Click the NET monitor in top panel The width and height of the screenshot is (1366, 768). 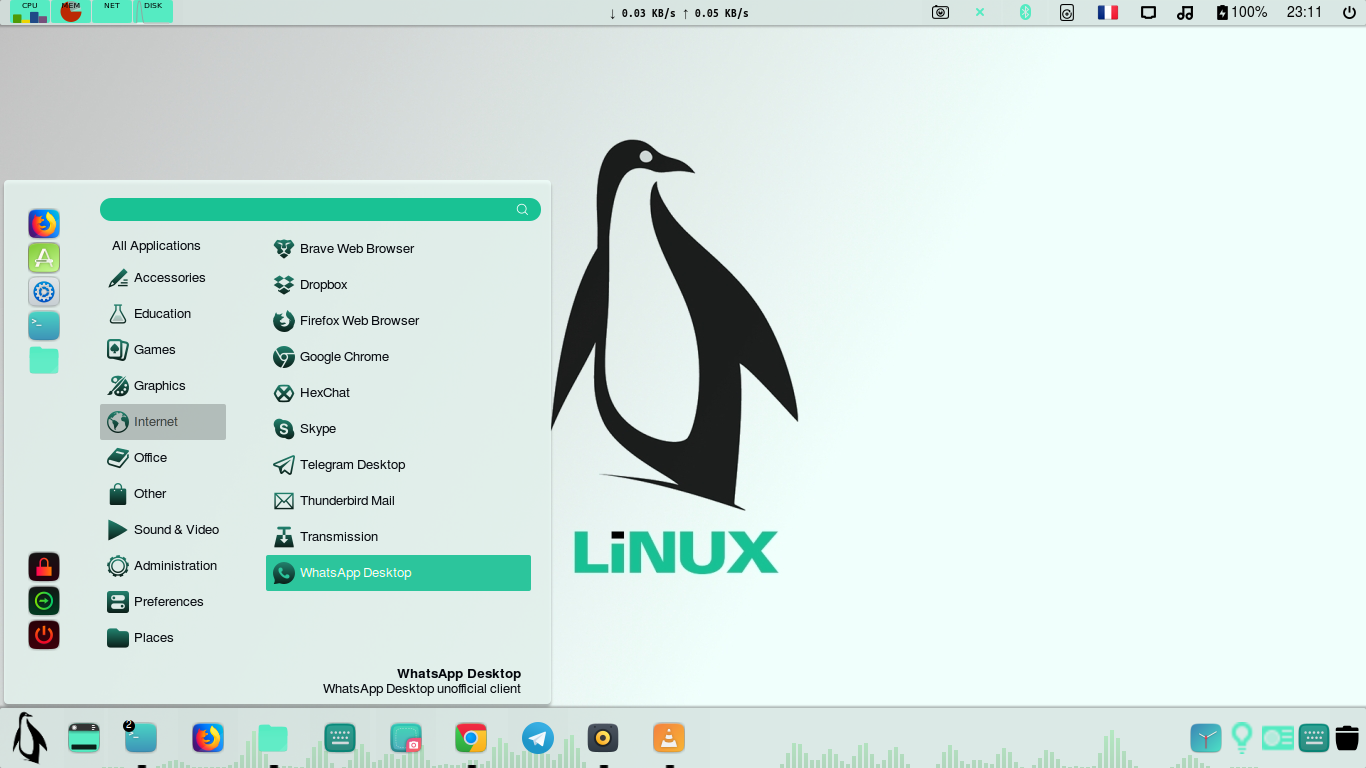[x=112, y=12]
